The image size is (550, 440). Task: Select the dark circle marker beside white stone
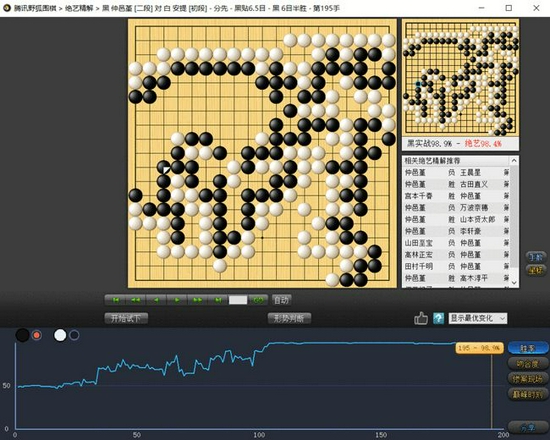(74, 335)
